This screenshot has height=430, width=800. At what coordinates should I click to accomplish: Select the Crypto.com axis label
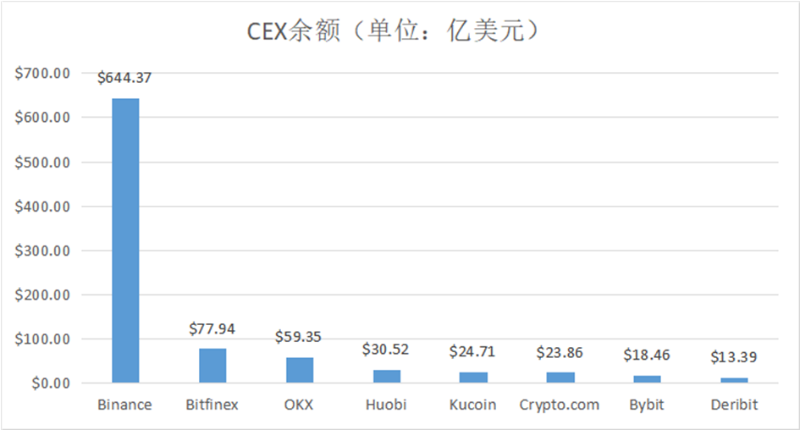[x=559, y=405]
